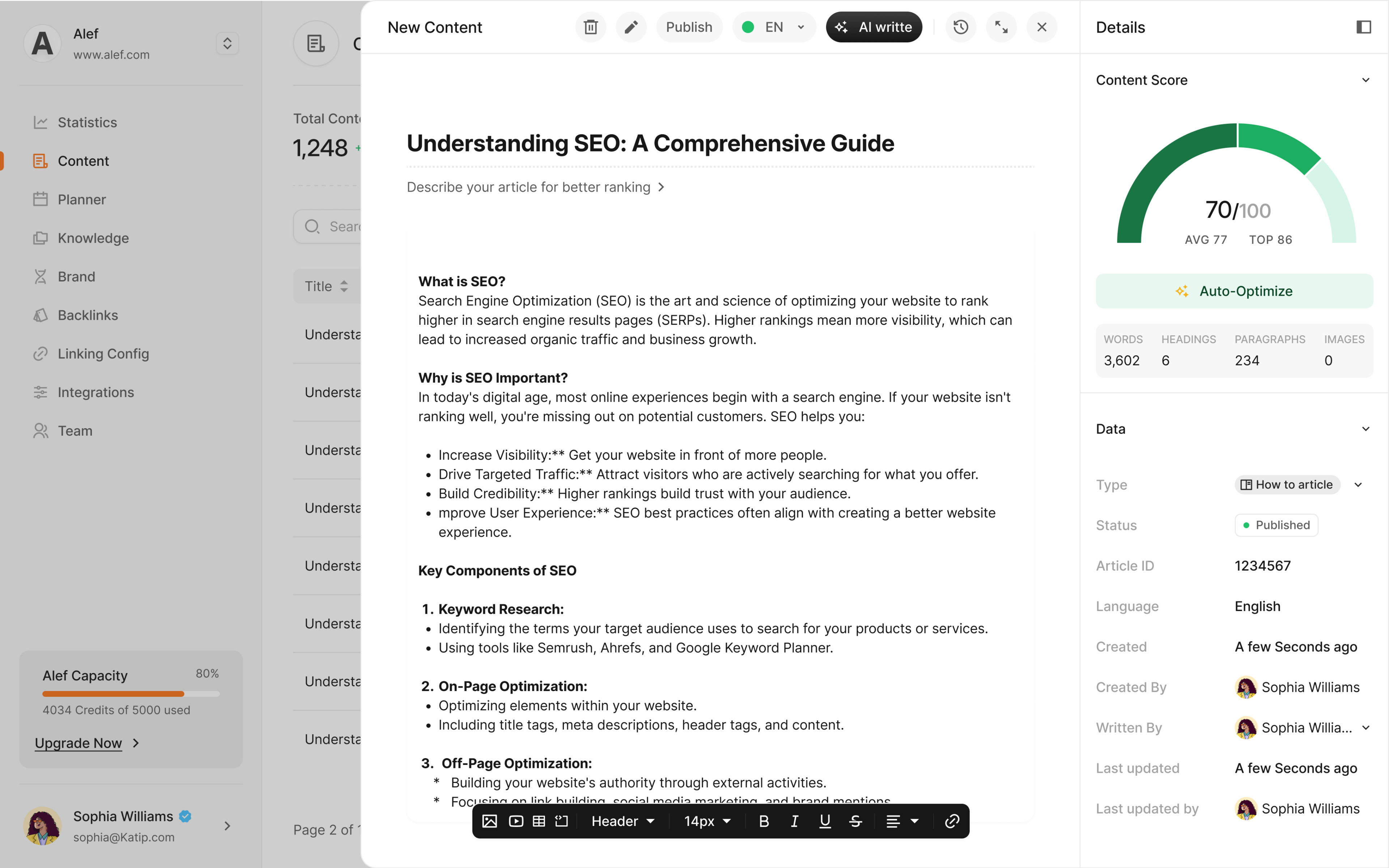Open Describe your article for better ranking
The width and height of the screenshot is (1389, 868).
pyautogui.click(x=535, y=187)
